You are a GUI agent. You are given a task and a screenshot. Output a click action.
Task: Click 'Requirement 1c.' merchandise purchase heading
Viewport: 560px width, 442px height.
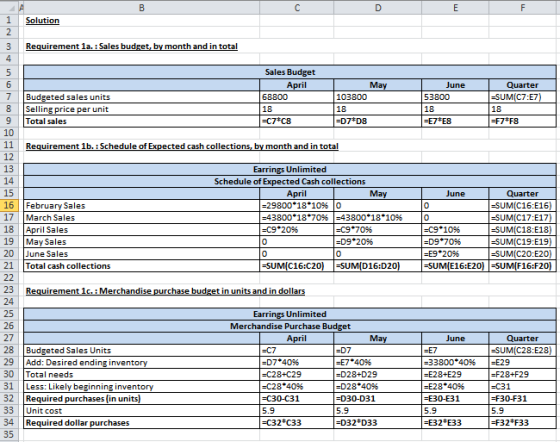pyautogui.click(x=165, y=291)
